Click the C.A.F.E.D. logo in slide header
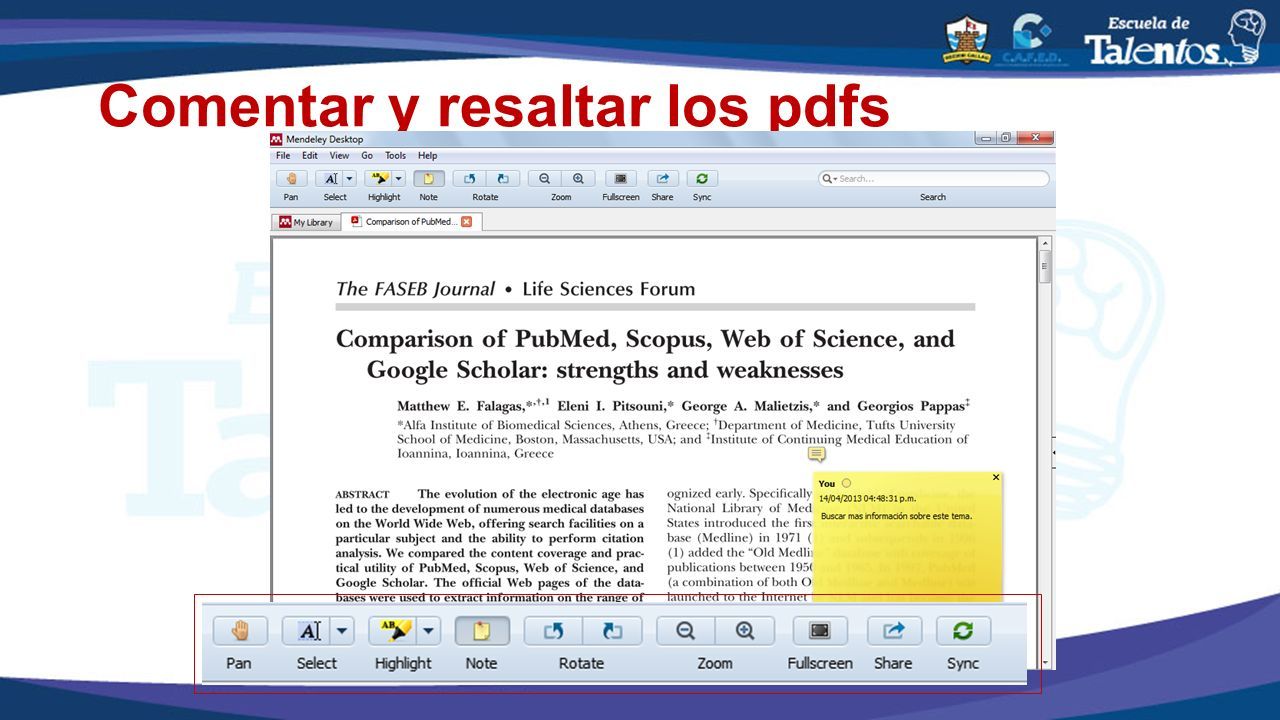The image size is (1280, 720). [1033, 40]
